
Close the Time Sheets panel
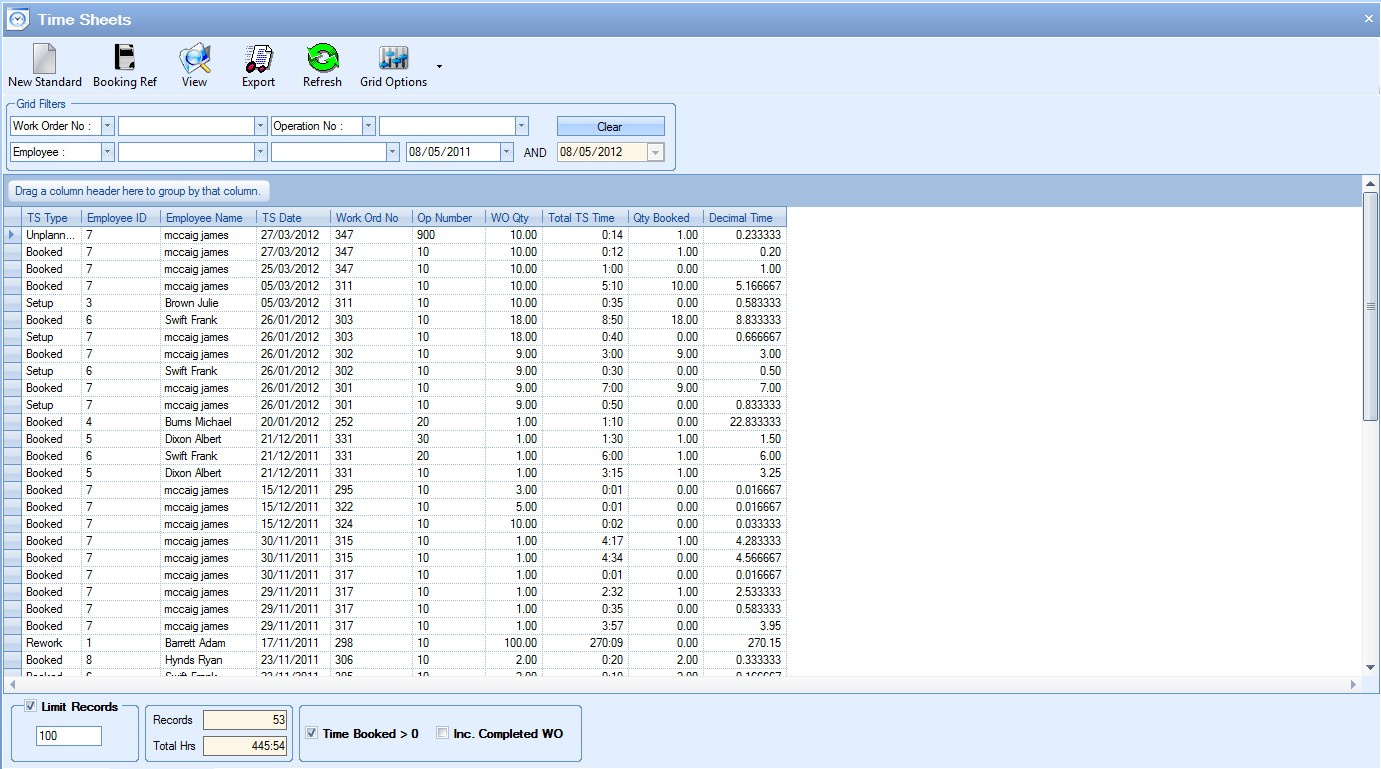[1368, 19]
